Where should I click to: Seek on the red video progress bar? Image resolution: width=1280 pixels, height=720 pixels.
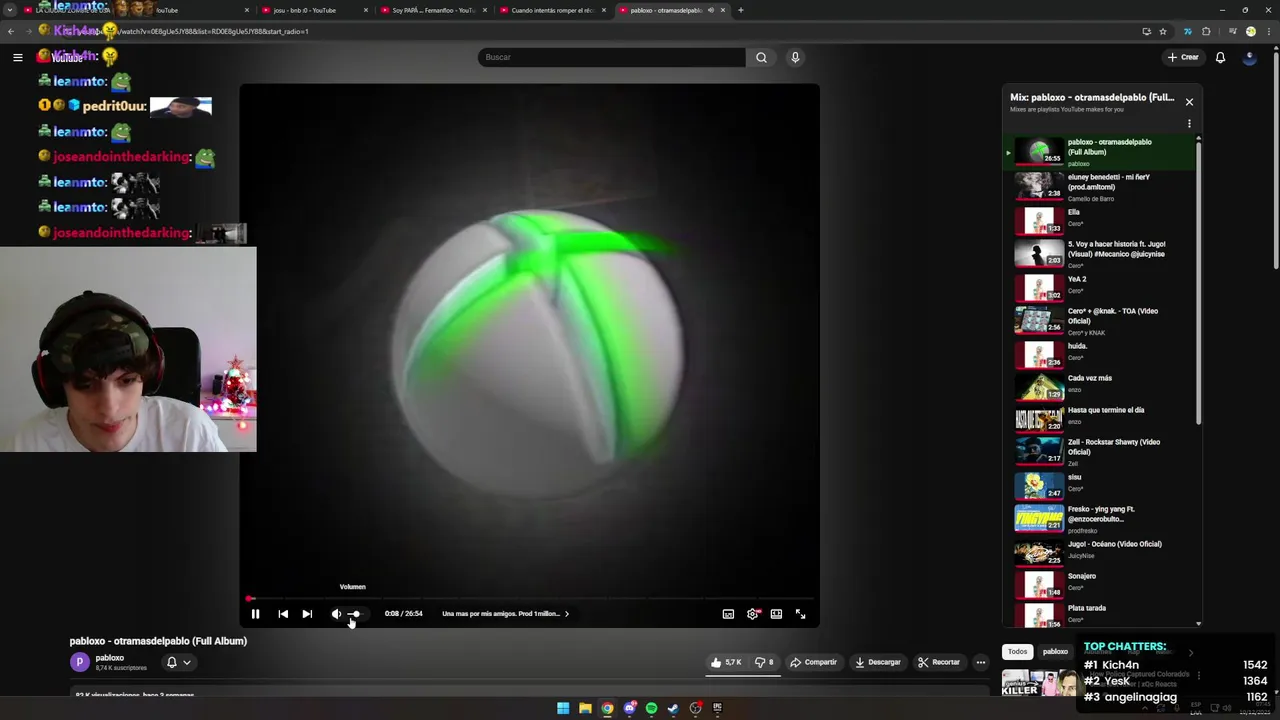[530, 598]
